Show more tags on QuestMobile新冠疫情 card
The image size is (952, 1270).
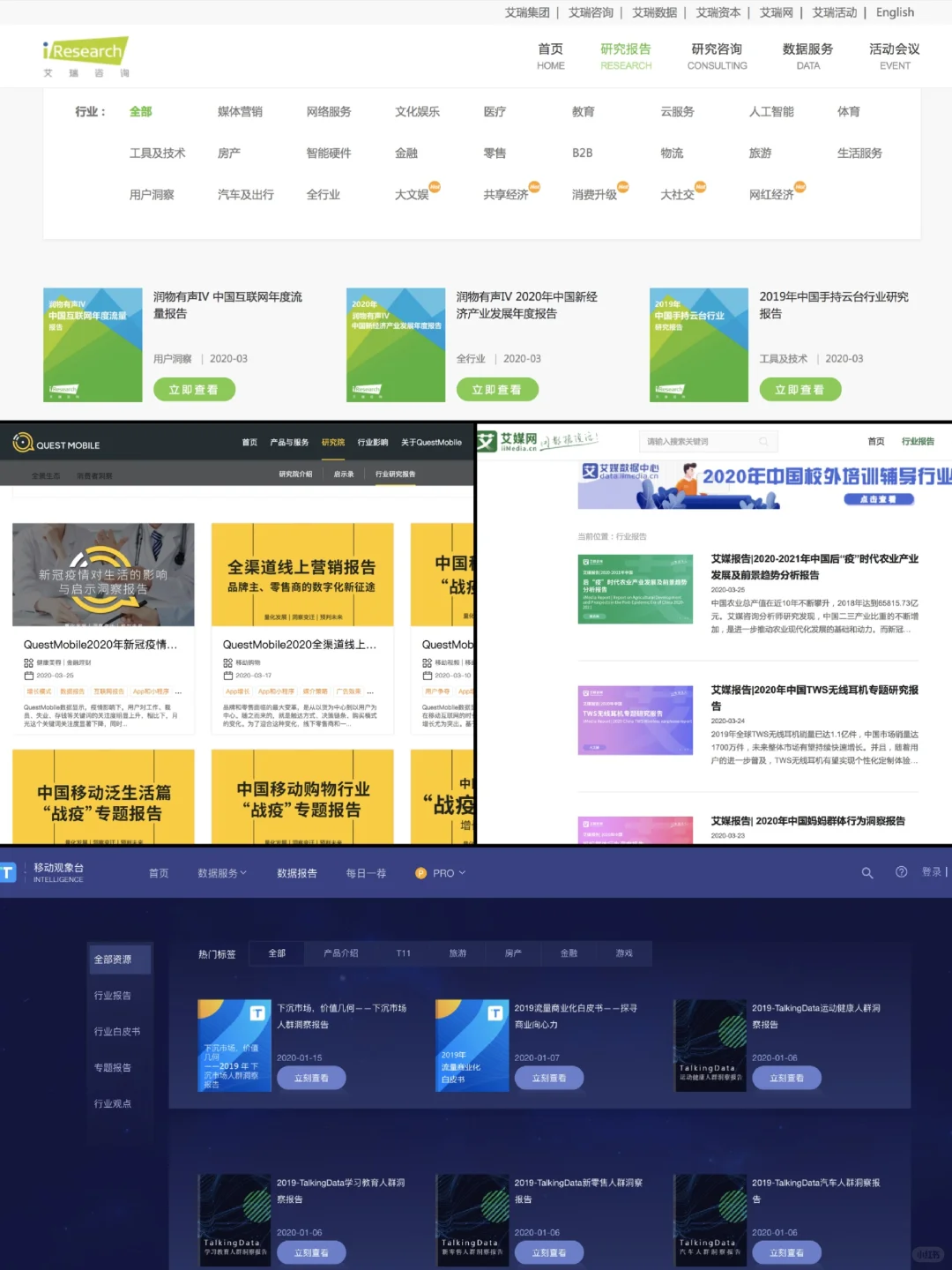point(179,691)
